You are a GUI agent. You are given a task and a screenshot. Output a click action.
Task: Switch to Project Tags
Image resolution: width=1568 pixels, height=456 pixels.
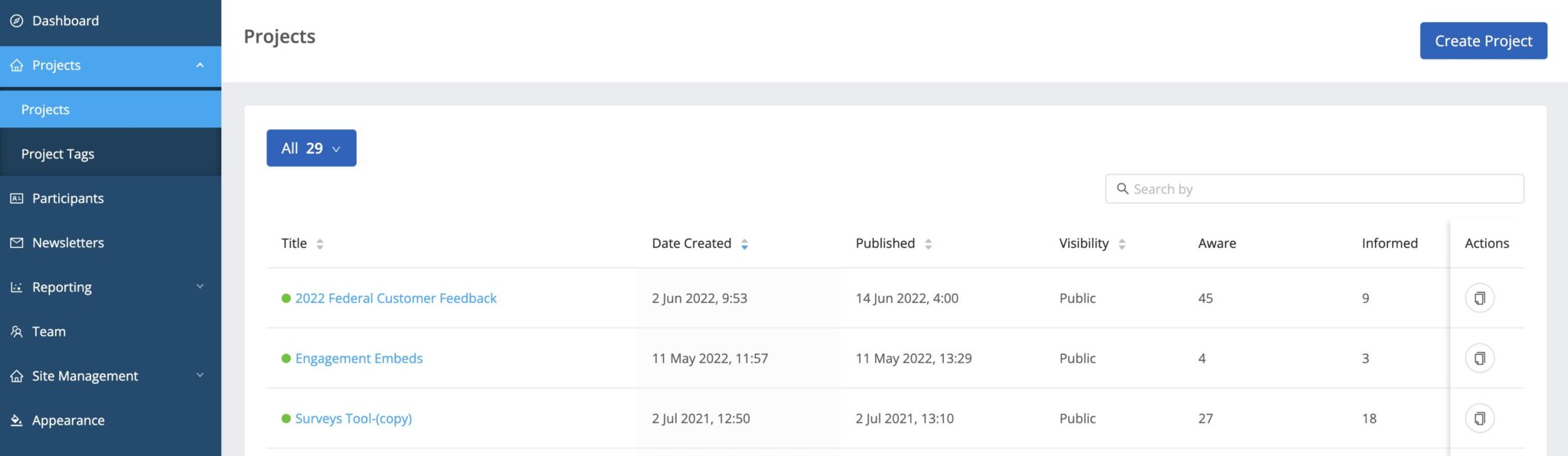57,153
